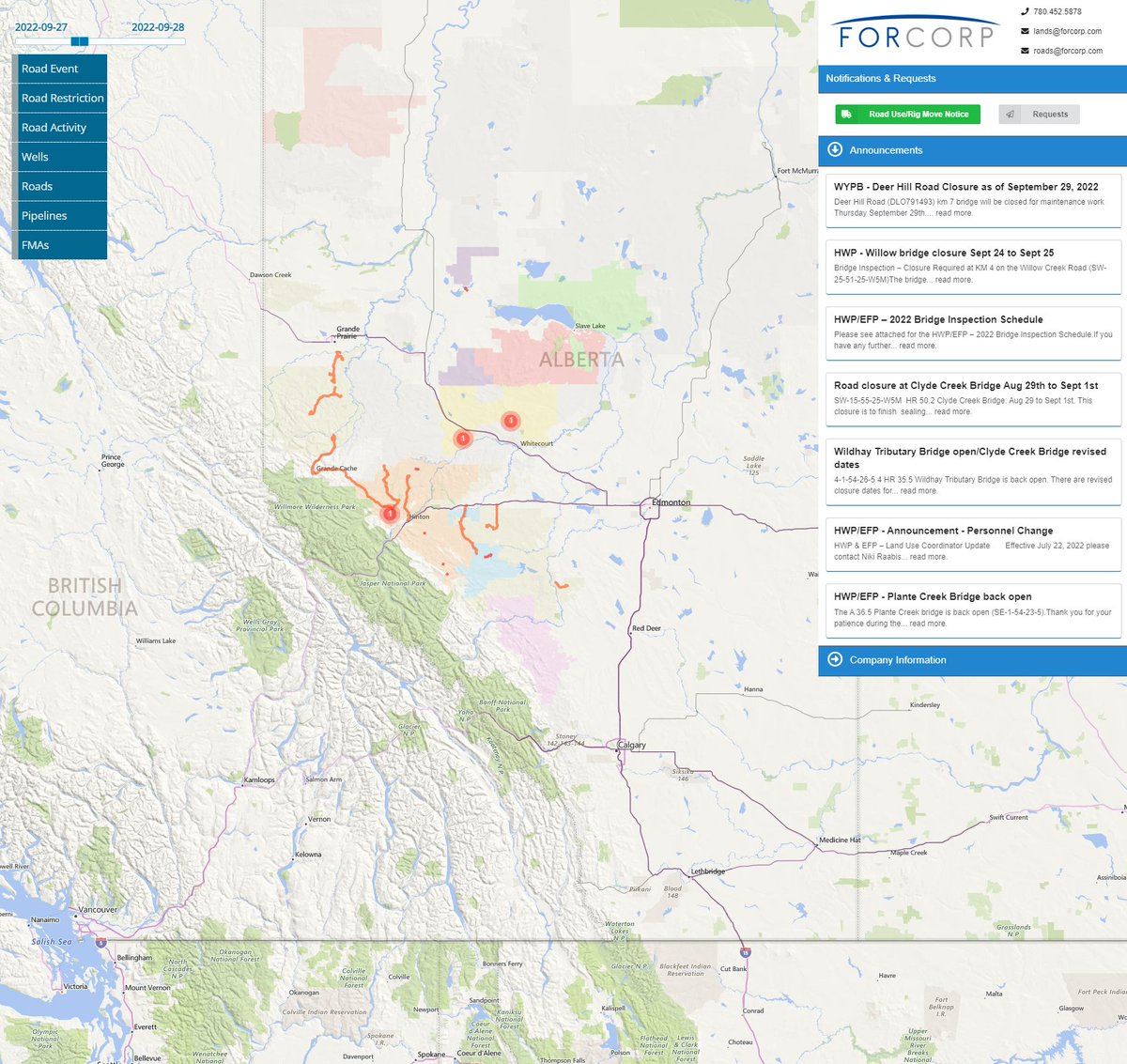The width and height of the screenshot is (1127, 1064).
Task: Click the Red Deer label on the map
Action: pyautogui.click(x=646, y=628)
